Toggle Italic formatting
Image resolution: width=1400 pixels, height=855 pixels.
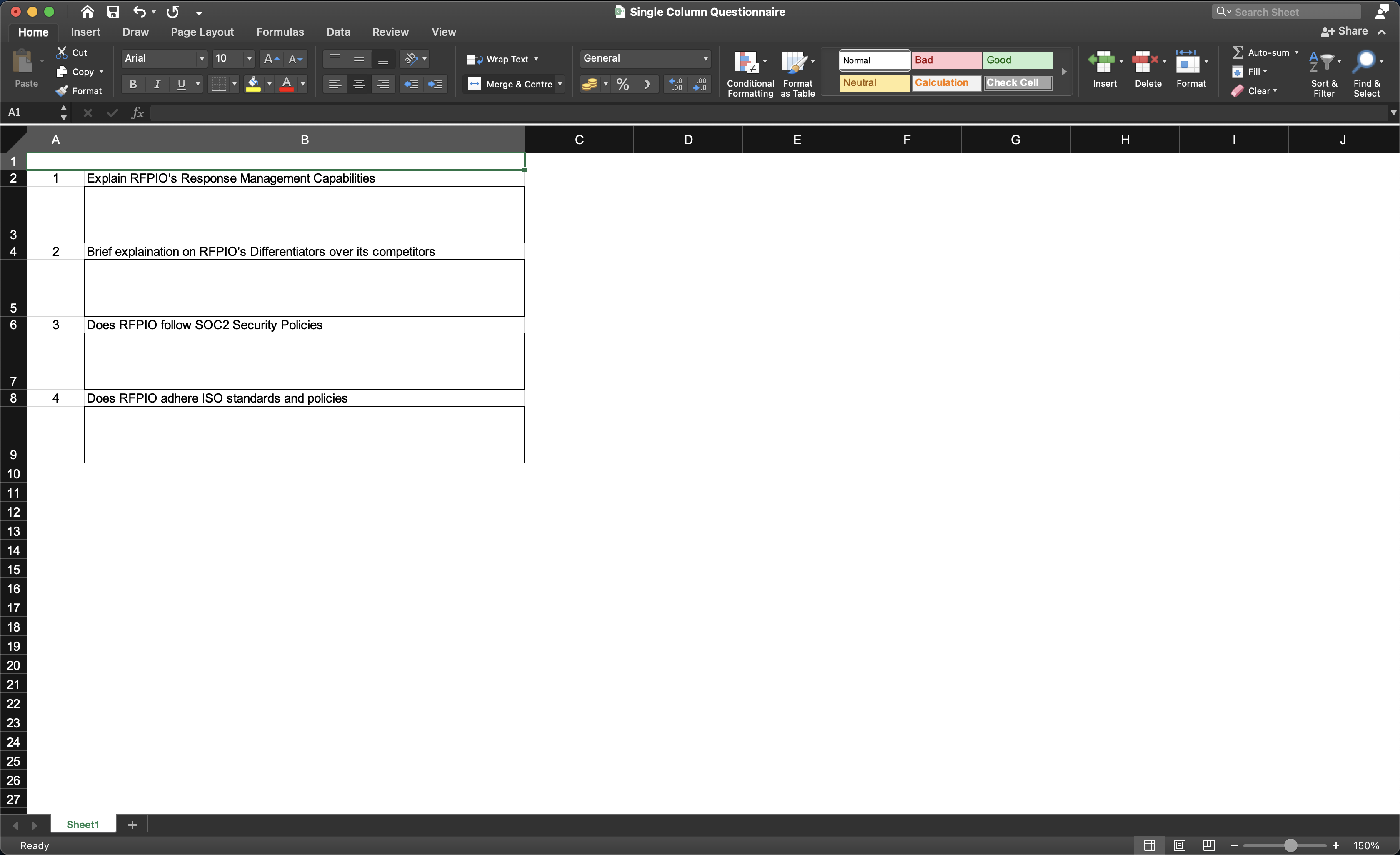click(x=157, y=84)
